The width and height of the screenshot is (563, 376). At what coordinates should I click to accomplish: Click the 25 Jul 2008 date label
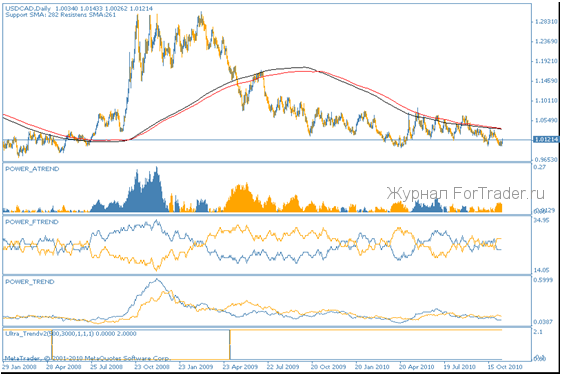106,367
